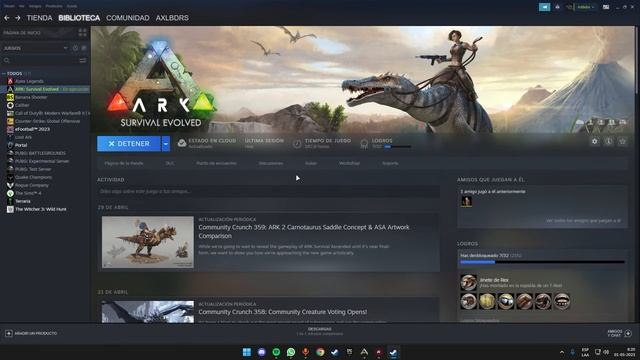Go back with the left arrow
Viewport: 640px width, 360px height.
7,18
